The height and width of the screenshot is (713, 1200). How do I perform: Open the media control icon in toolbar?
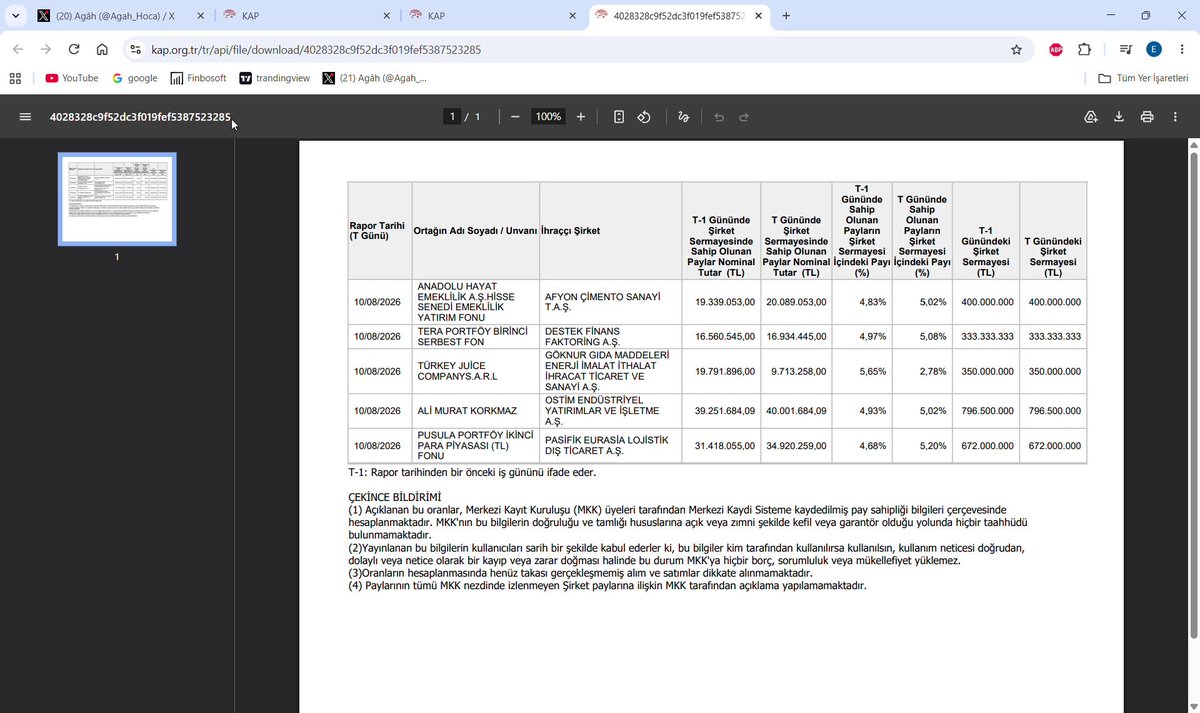point(1126,49)
